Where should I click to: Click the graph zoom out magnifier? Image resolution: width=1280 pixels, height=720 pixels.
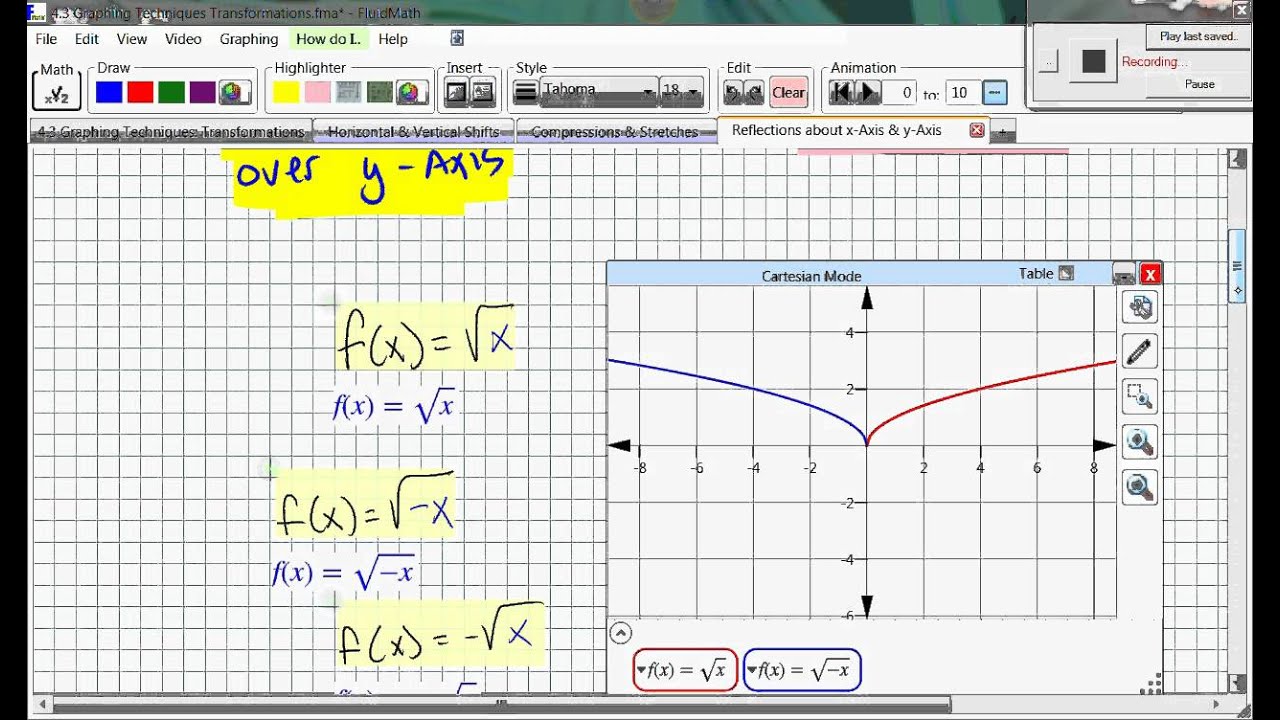tap(1140, 487)
